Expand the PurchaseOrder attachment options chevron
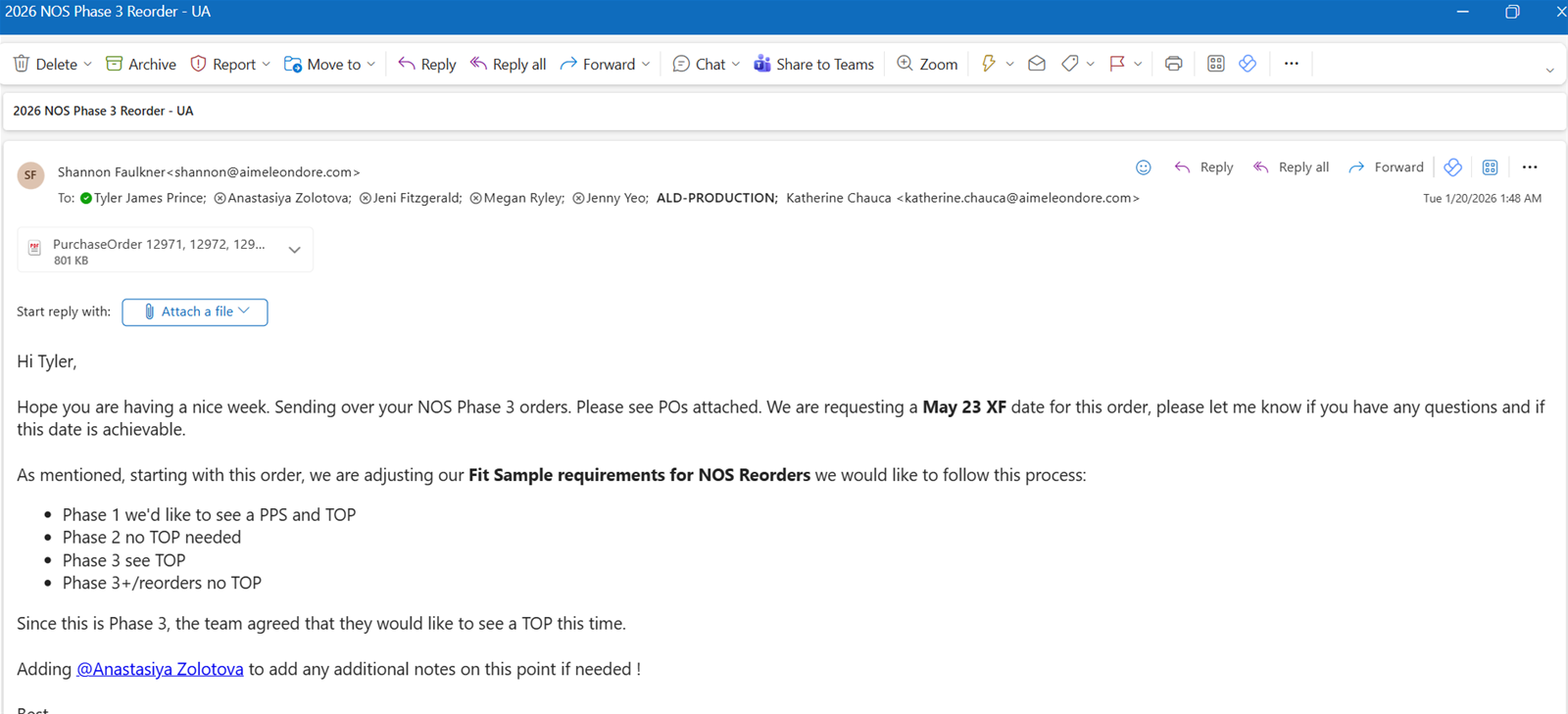The width and height of the screenshot is (1568, 714). pyautogui.click(x=294, y=251)
